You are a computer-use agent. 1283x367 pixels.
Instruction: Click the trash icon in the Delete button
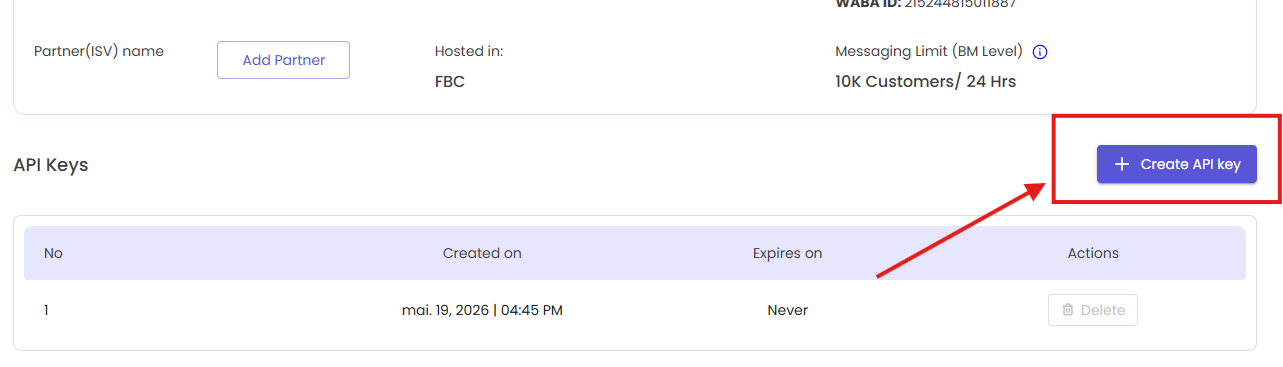(x=1068, y=310)
